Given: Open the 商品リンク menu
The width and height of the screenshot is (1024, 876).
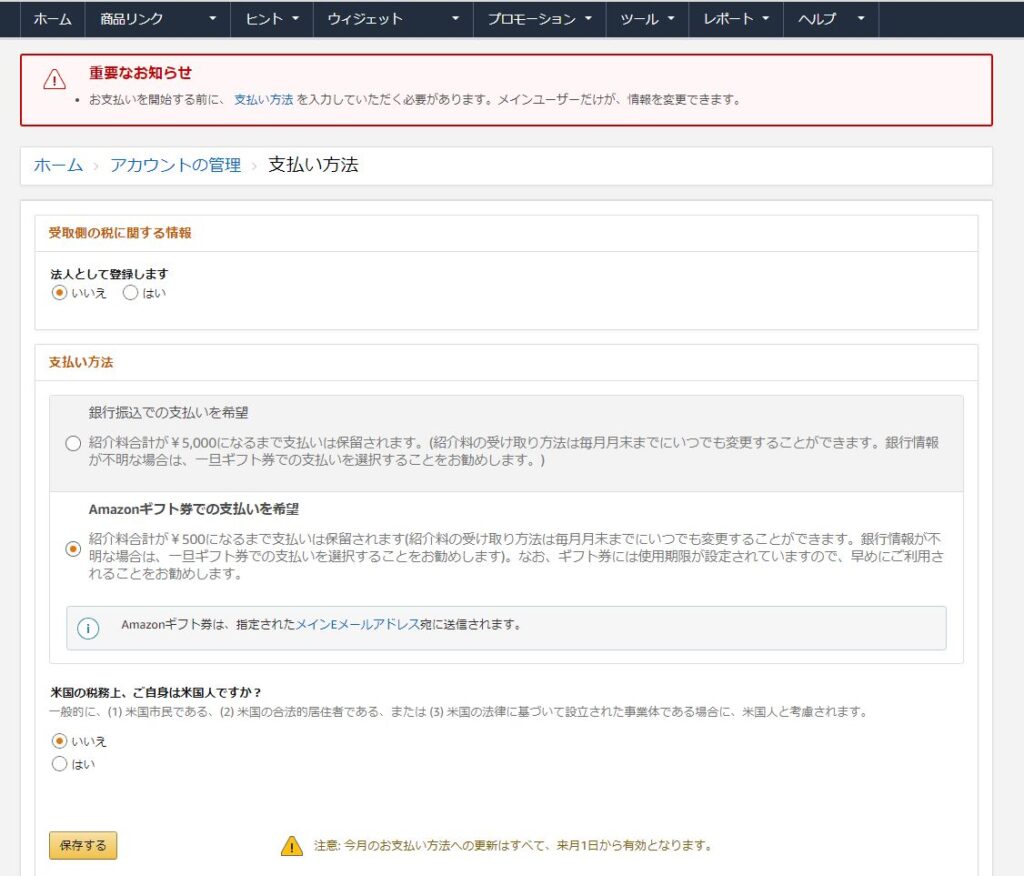Looking at the screenshot, I should click(131, 19).
